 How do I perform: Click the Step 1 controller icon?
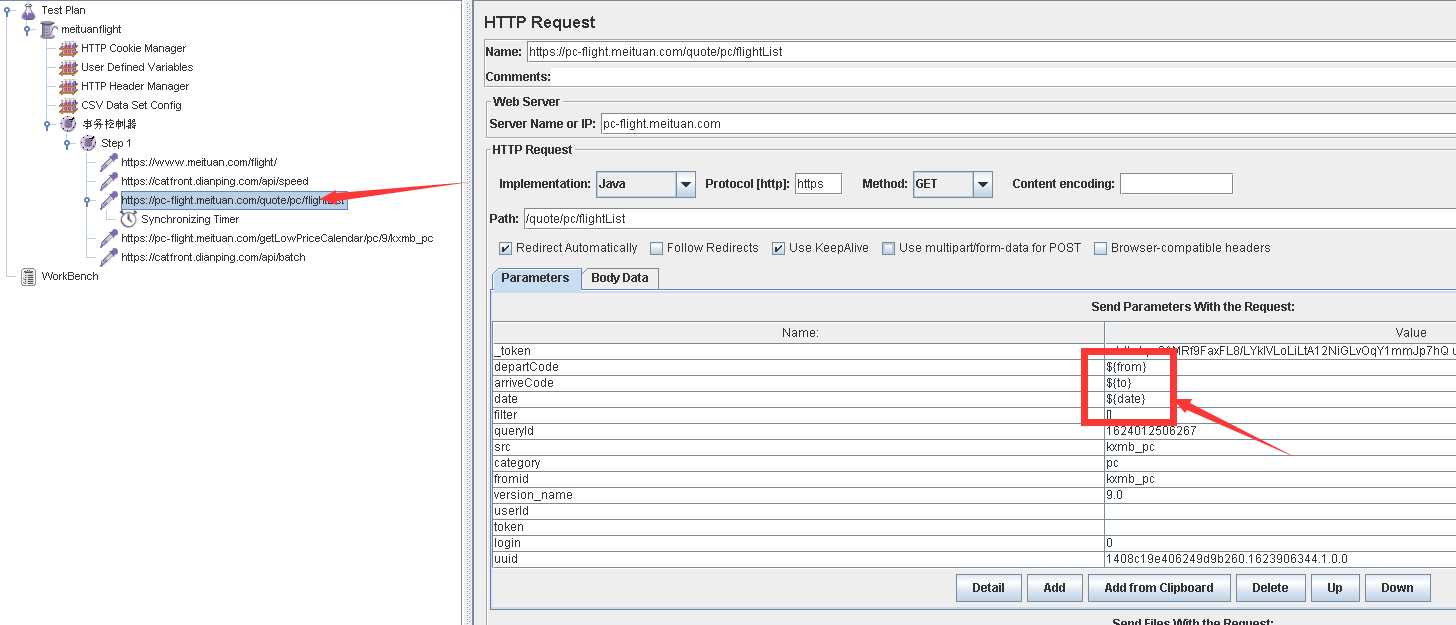click(88, 143)
